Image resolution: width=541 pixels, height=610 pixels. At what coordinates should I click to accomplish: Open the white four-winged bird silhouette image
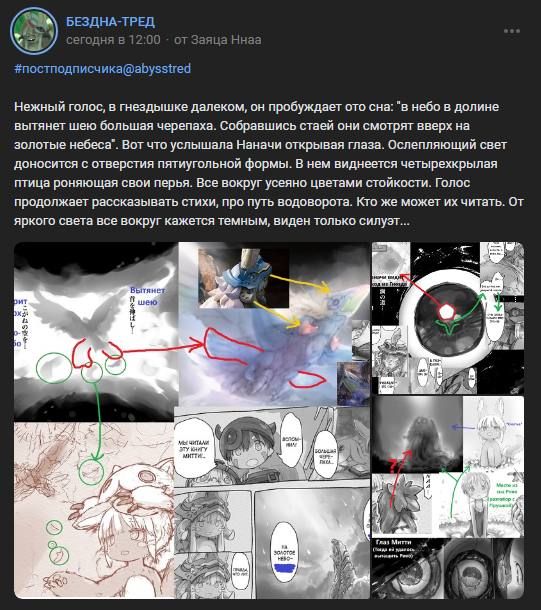(x=96, y=332)
